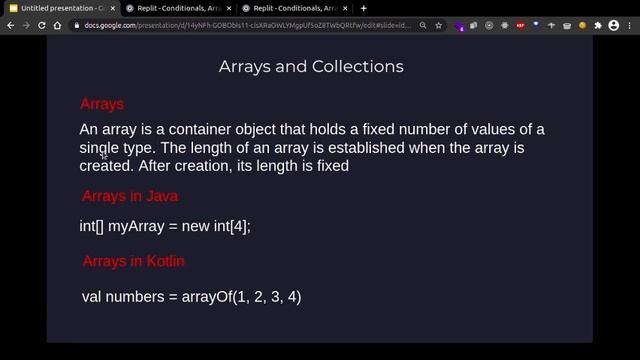Image resolution: width=640 pixels, height=360 pixels.
Task: Click the pale bucket extension icon
Action: (x=567, y=26)
